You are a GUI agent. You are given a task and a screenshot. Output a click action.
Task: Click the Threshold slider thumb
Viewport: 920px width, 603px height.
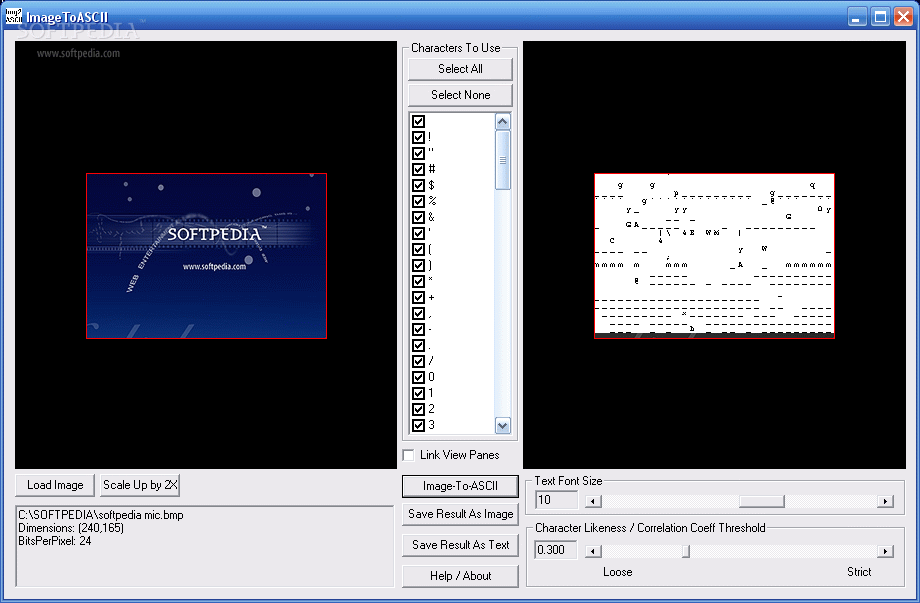coord(685,551)
